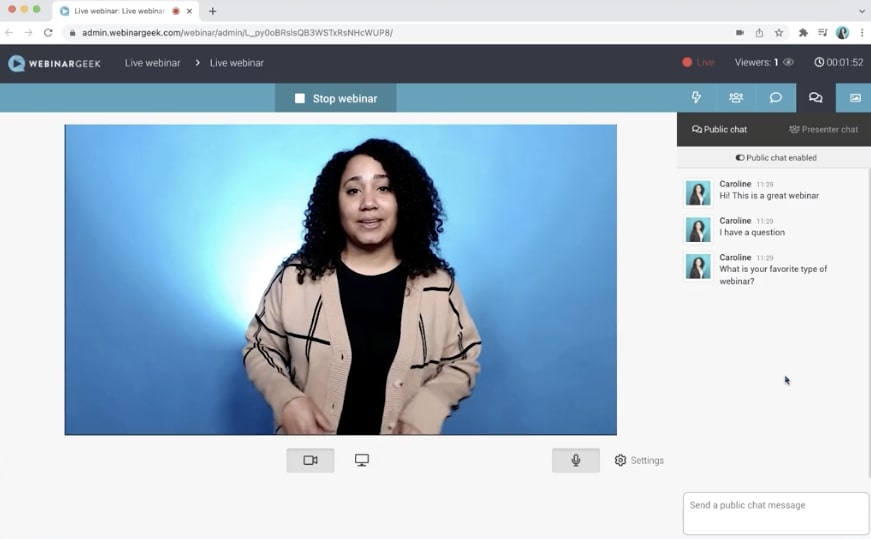Select the Public chat tab
This screenshot has width=871, height=539.
[720, 129]
